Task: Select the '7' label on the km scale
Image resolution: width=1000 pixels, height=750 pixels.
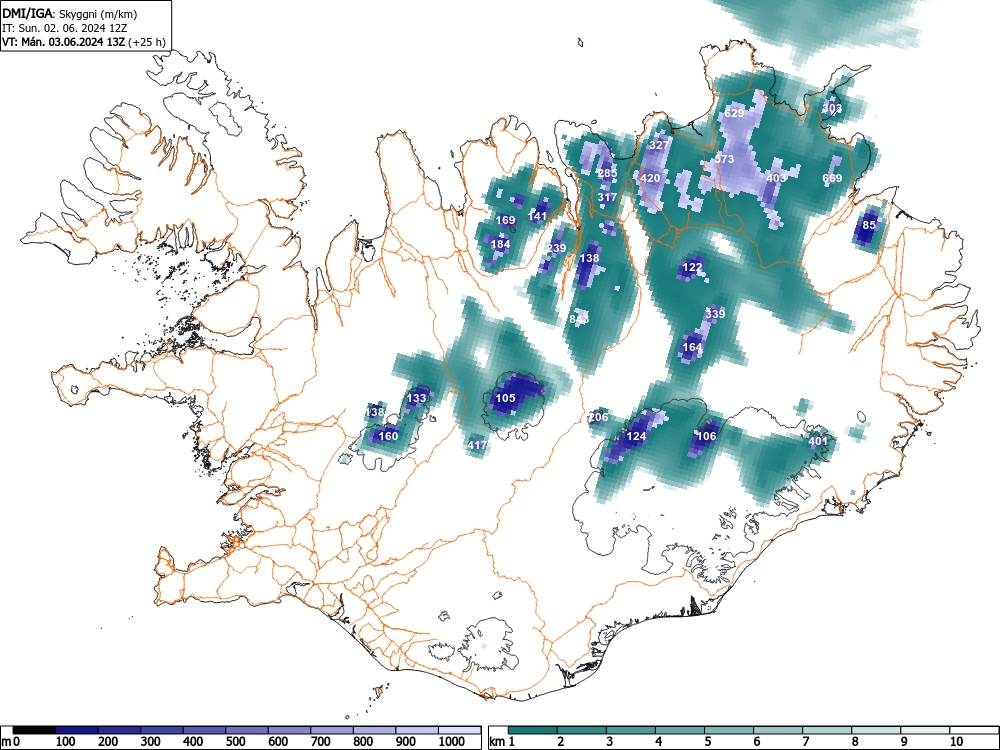Action: [x=805, y=742]
